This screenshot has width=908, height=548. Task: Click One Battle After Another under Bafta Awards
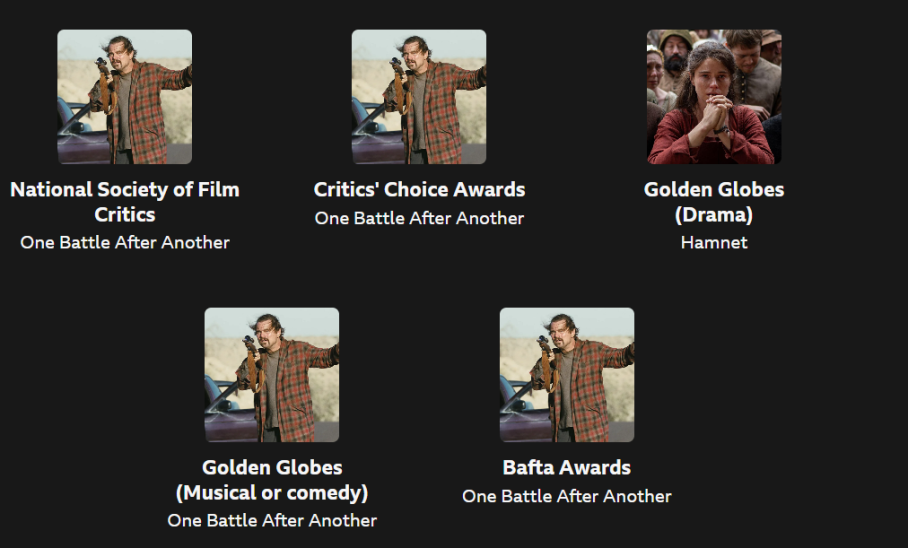pyautogui.click(x=567, y=496)
